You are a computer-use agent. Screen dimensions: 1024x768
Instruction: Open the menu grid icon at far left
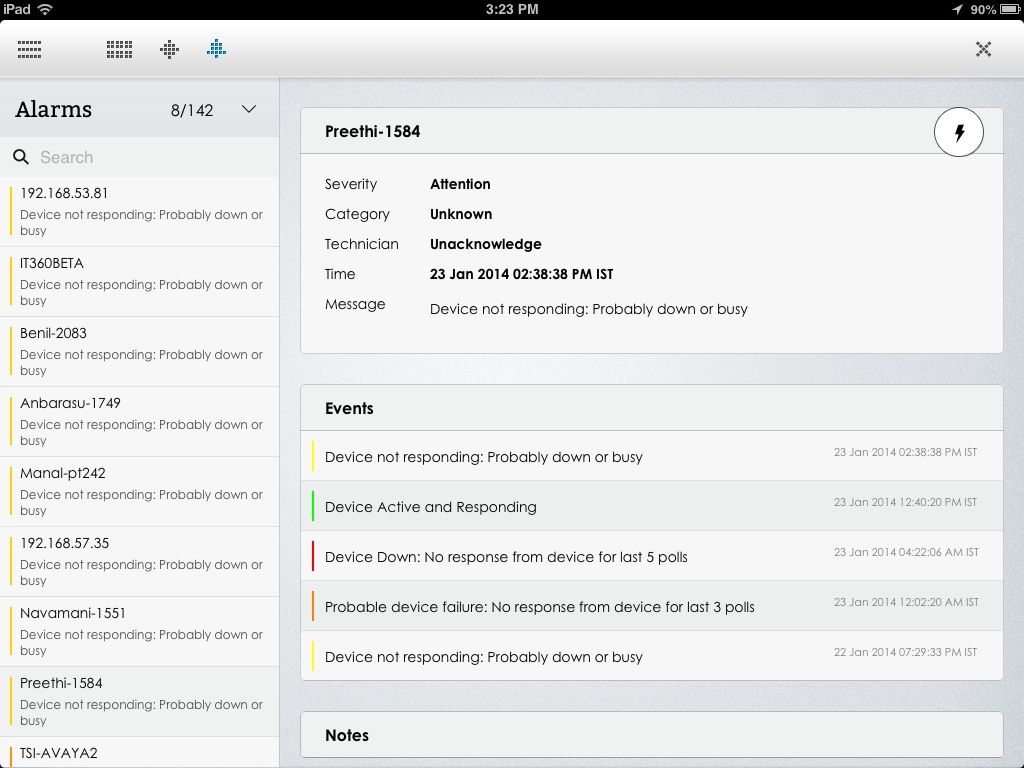(x=29, y=49)
